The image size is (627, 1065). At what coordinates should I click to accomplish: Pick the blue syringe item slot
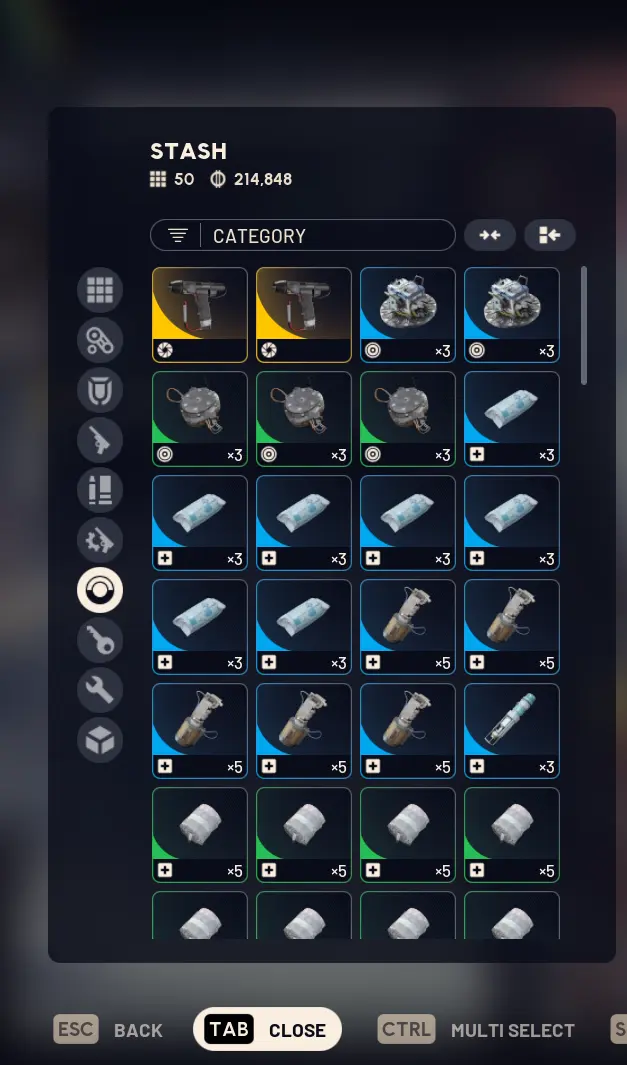[512, 731]
